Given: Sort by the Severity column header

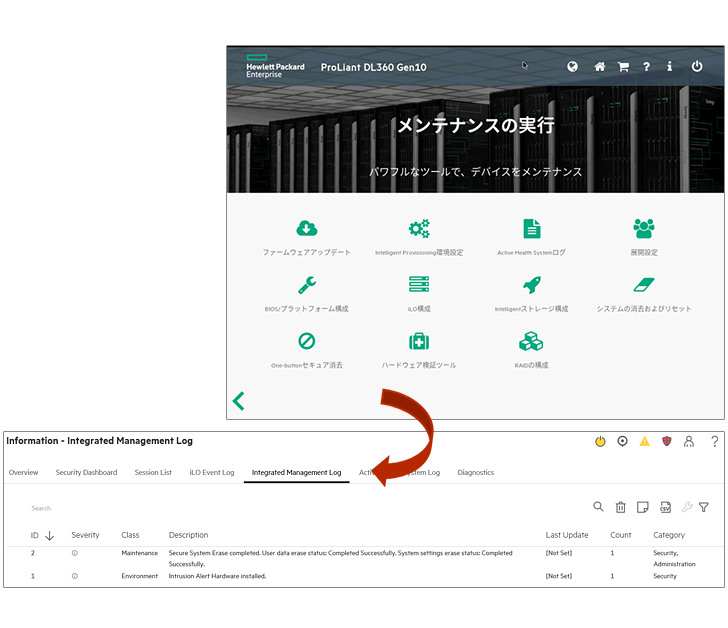Looking at the screenshot, I should tap(85, 535).
